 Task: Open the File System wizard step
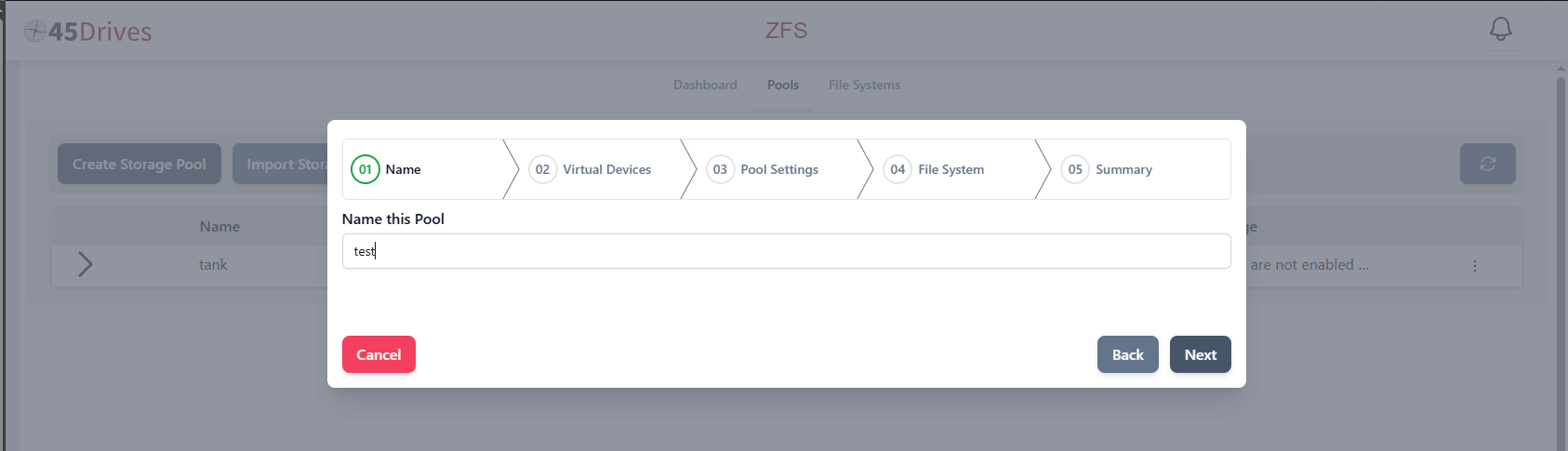(x=950, y=169)
